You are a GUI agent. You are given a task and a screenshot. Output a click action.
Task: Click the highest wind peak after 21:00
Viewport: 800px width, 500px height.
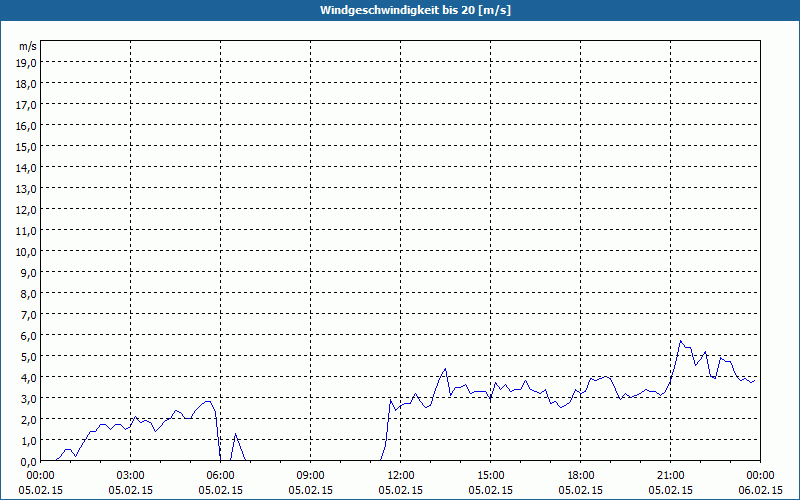coord(680,341)
